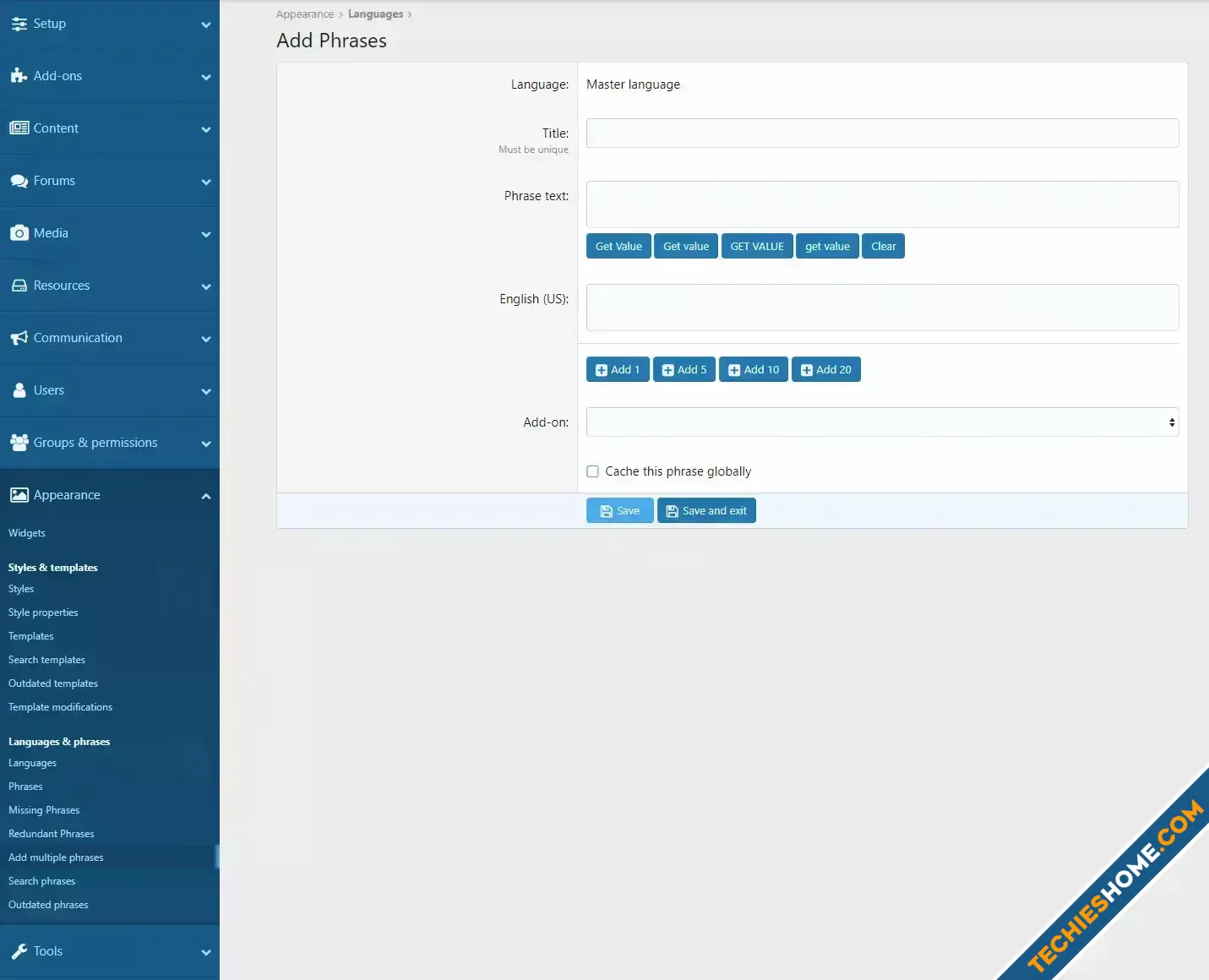Viewport: 1209px width, 980px height.
Task: Expand the Add-ons section chevron
Action: 206,78
